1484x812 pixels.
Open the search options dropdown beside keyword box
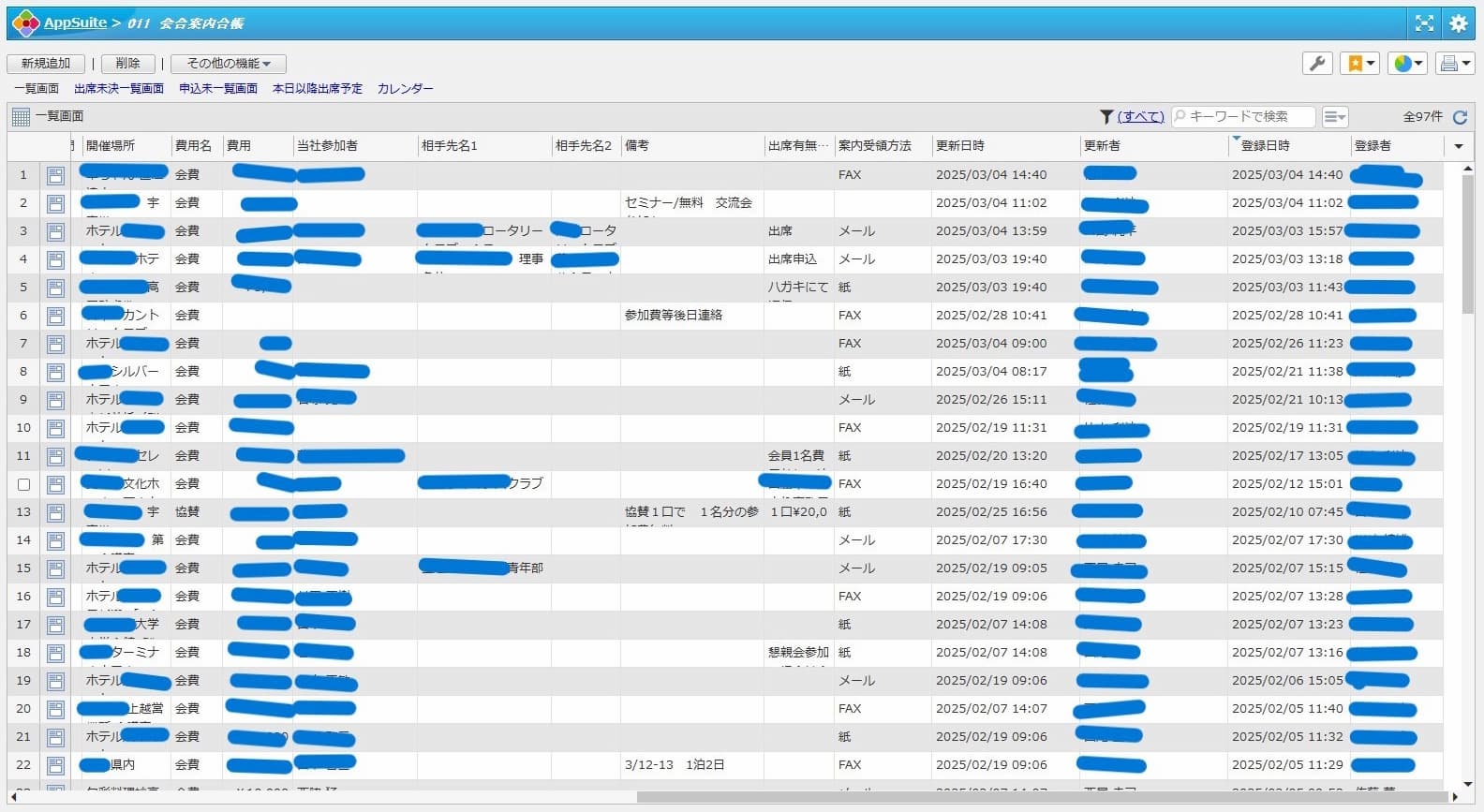pos(1335,117)
